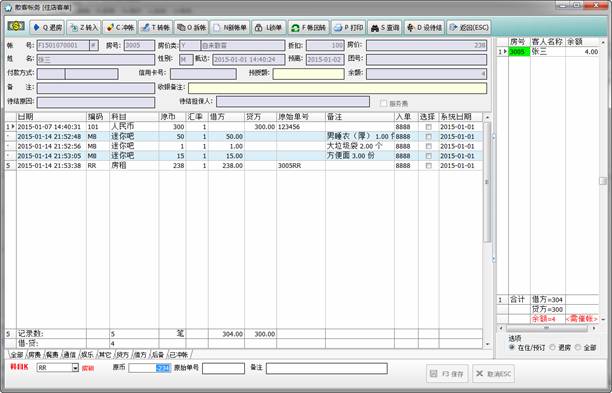612x393 pixels.
Task: Click the 收银备注 input field
Action: click(x=337, y=88)
